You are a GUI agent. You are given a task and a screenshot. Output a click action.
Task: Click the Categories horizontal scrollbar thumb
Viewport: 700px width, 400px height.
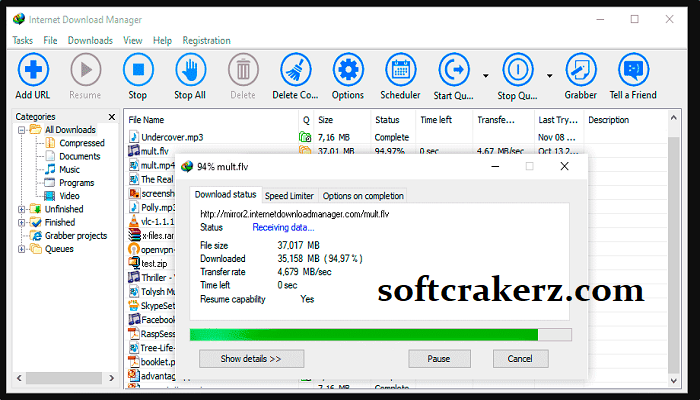[63, 378]
